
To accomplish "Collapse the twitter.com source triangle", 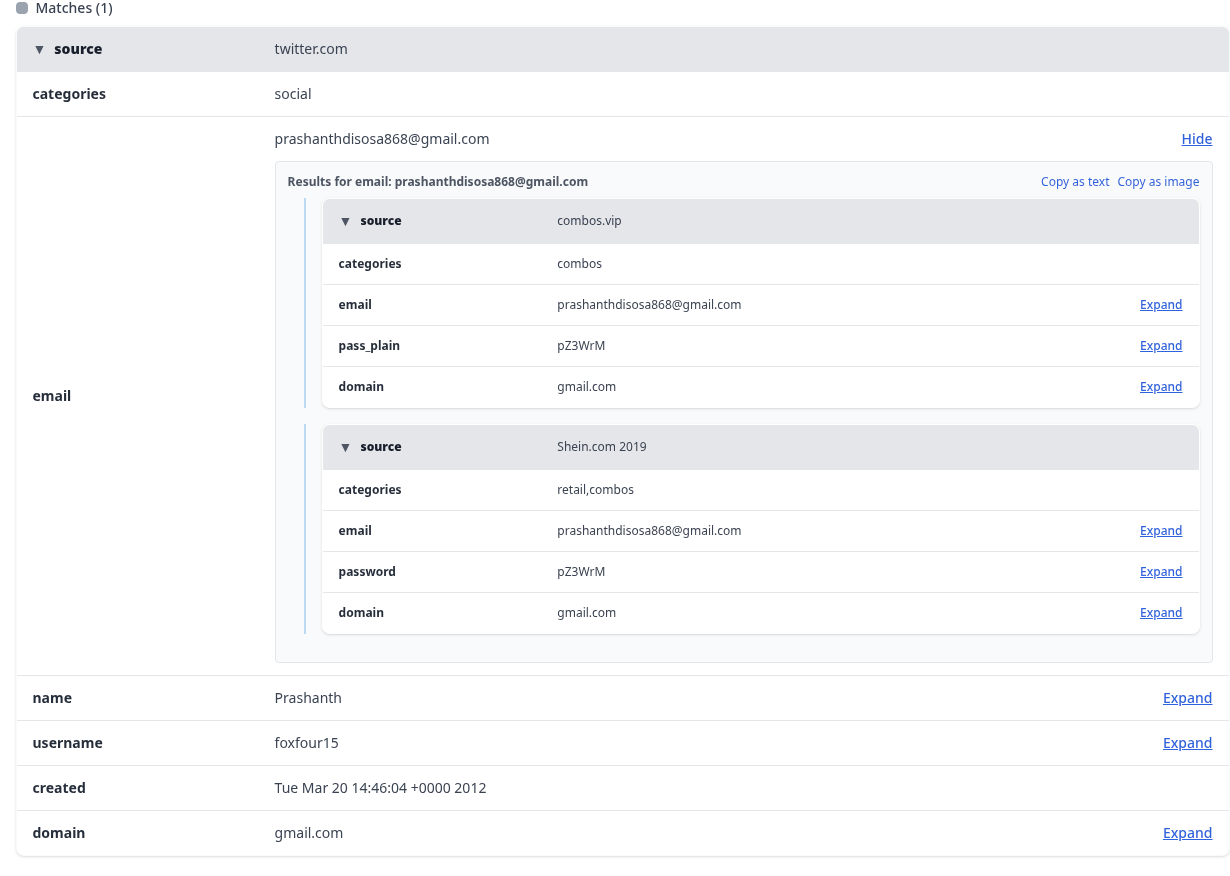I will point(39,49).
